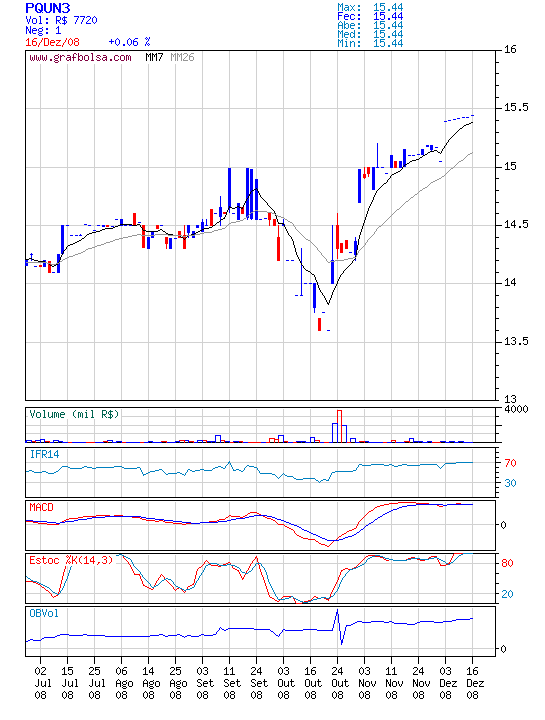
Task: Click the 15.5 price axis label
Action: click(516, 107)
